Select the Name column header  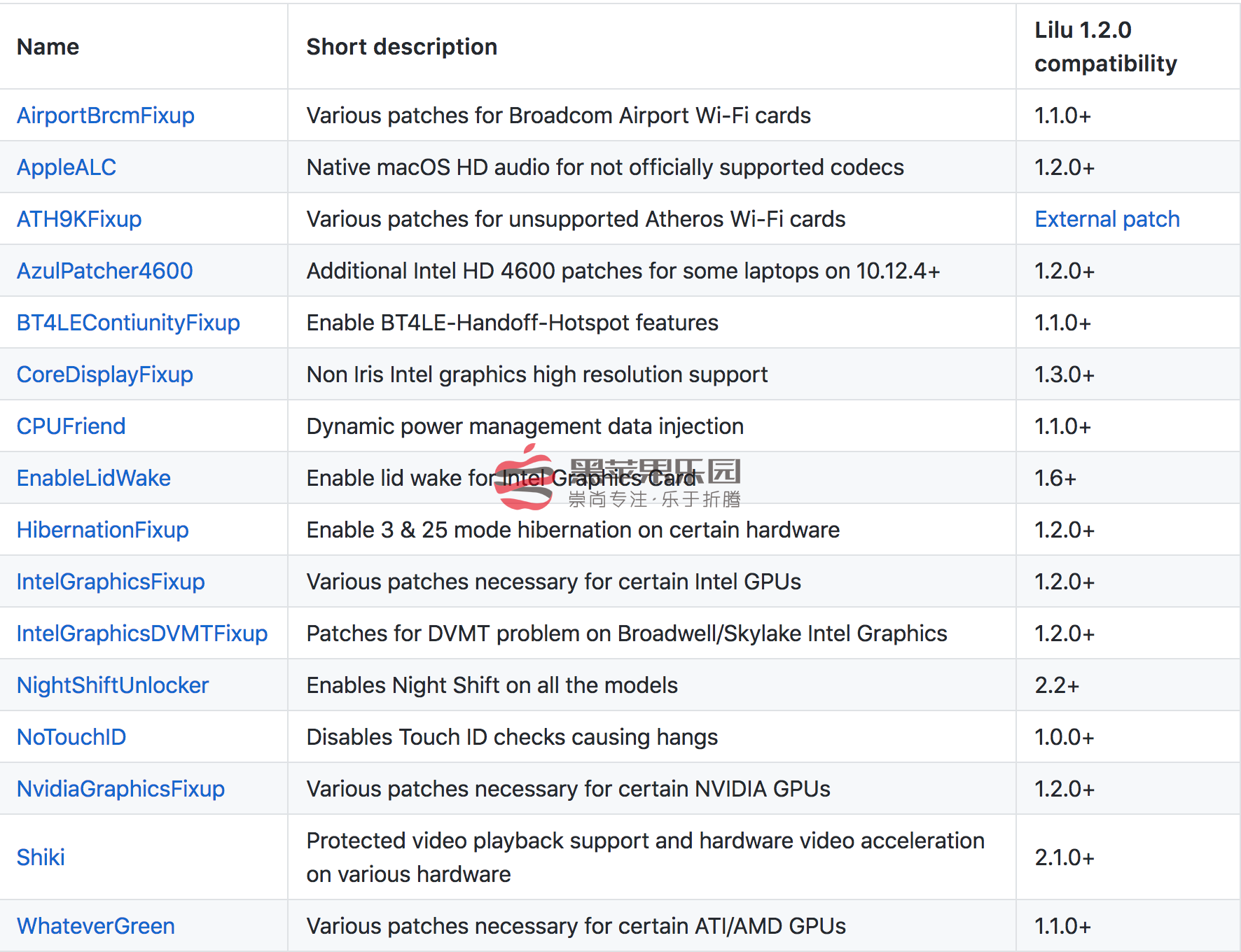[x=48, y=47]
